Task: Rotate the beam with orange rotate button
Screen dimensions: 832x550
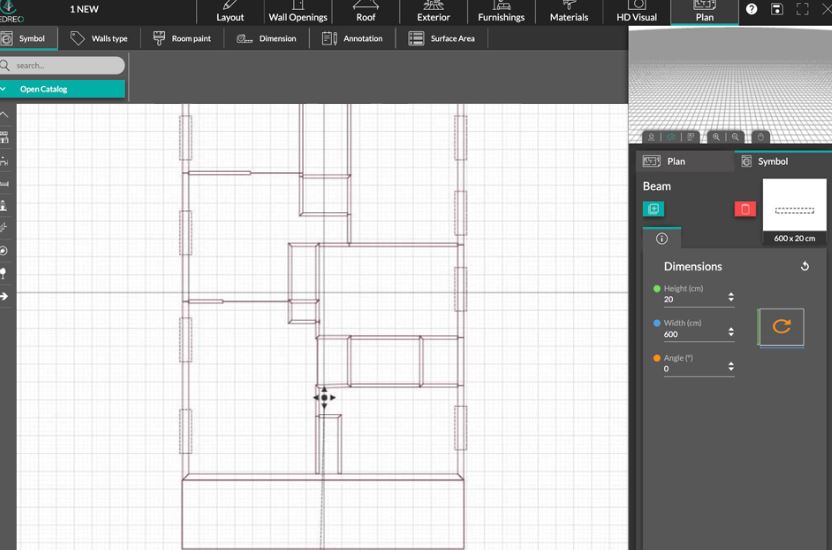Action: [x=781, y=327]
